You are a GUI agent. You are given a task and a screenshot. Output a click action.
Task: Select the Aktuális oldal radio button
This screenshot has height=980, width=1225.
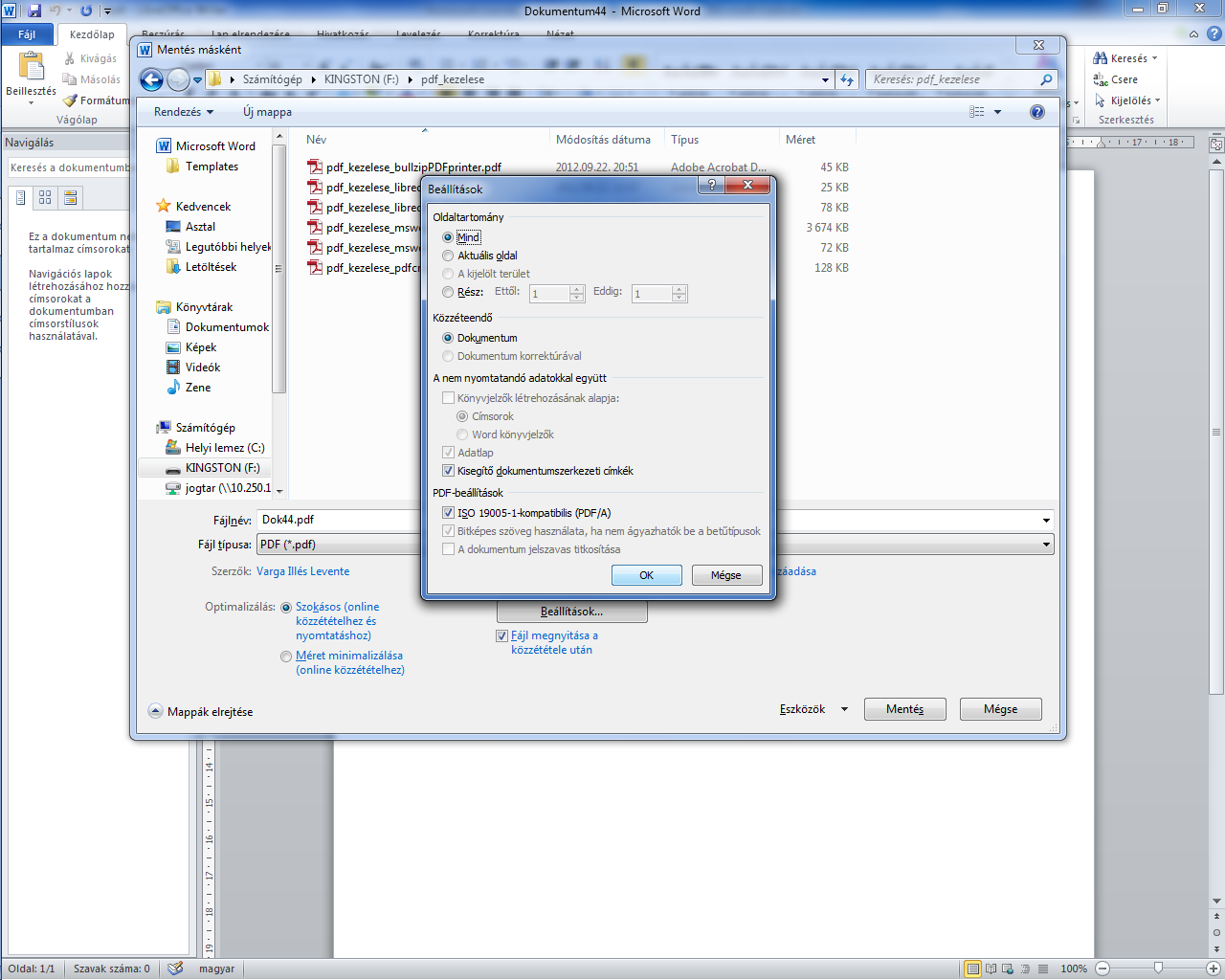pos(448,256)
